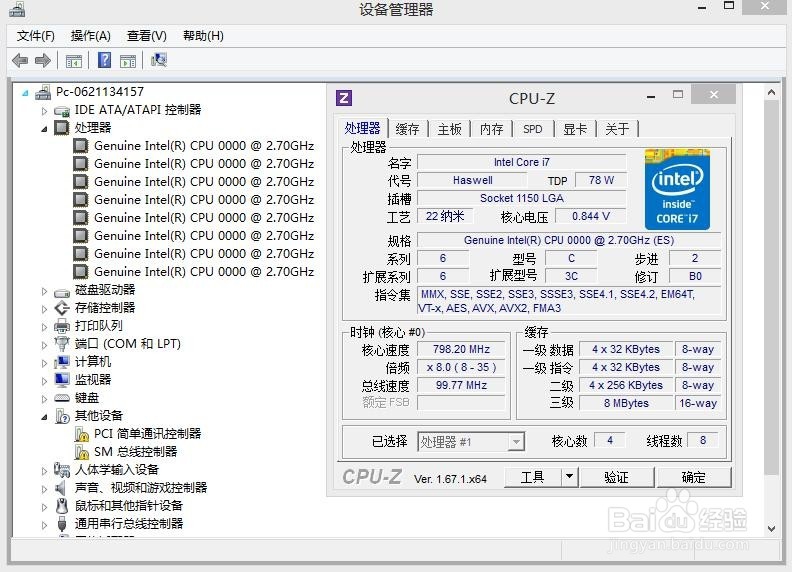Viewport: 792px width, 572px height.
Task: Click the 监视器 monitor icon
Action: (62, 379)
